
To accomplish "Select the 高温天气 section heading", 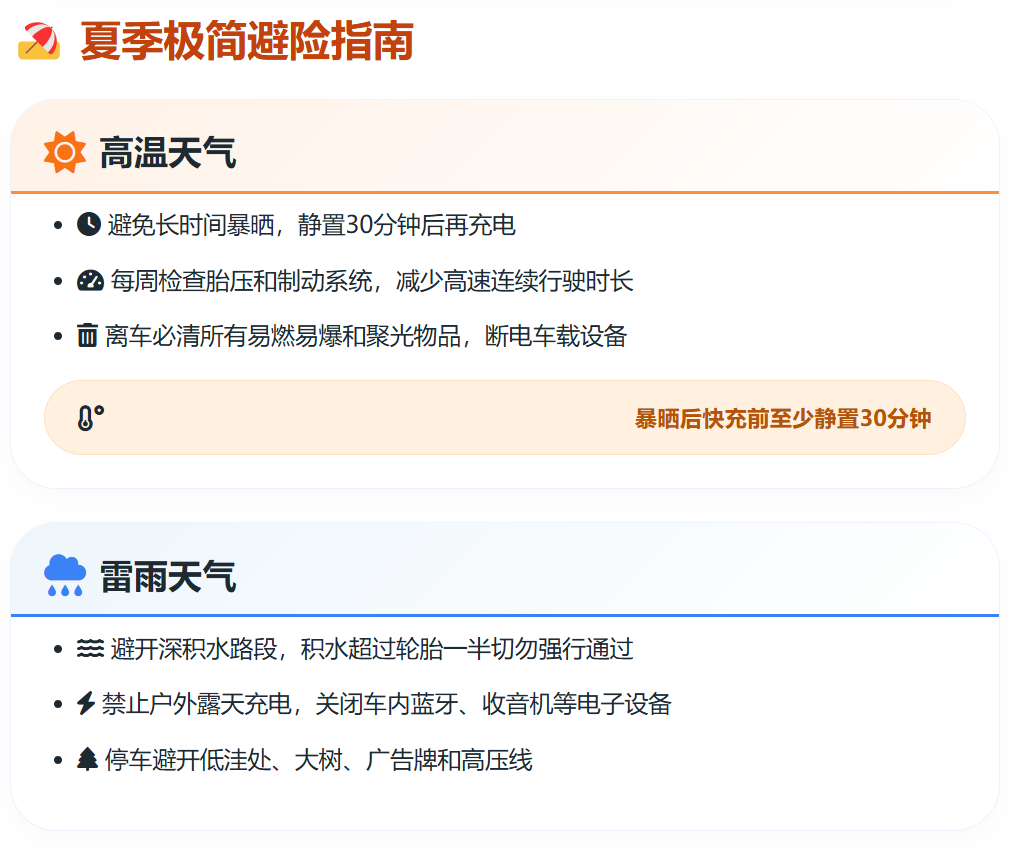I will [168, 153].
